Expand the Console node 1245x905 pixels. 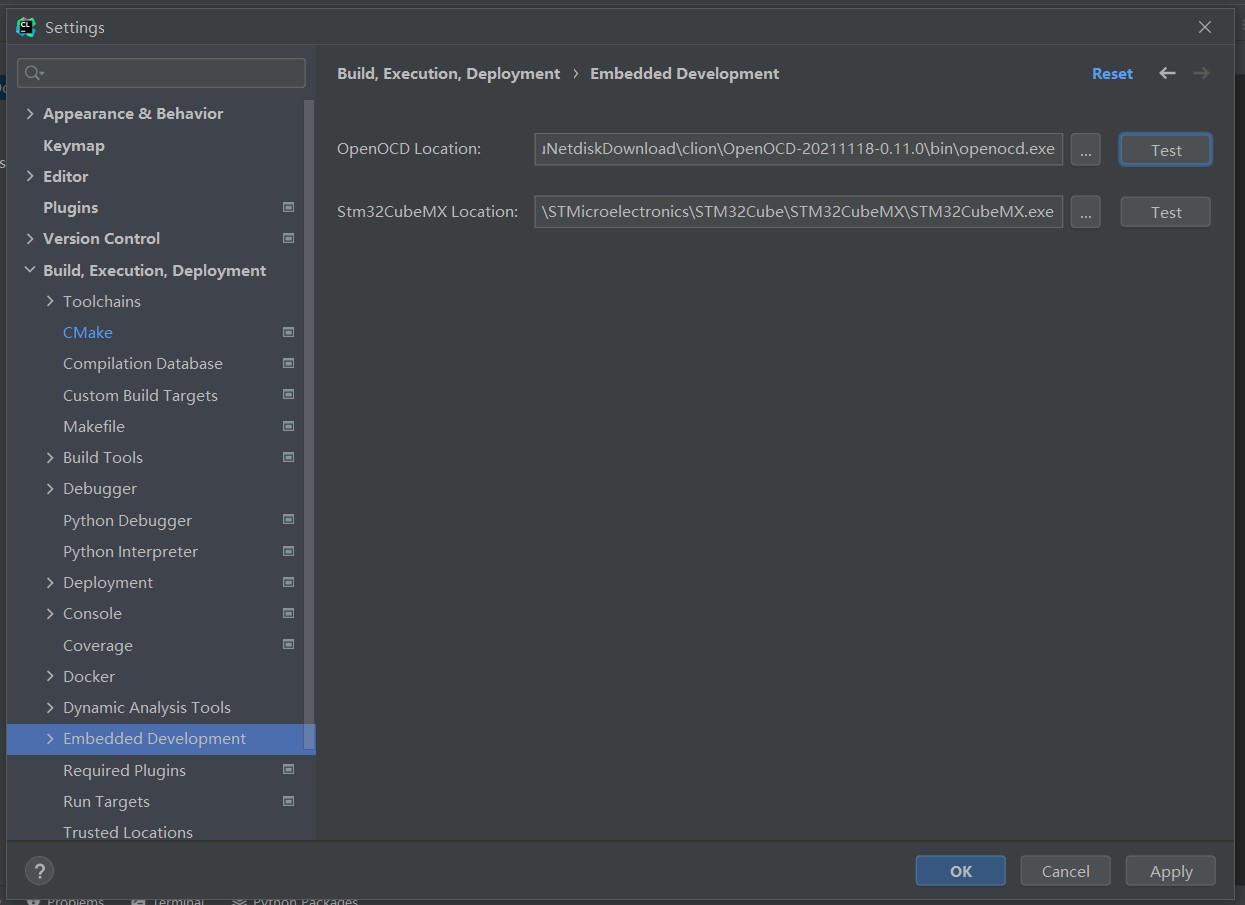point(50,613)
